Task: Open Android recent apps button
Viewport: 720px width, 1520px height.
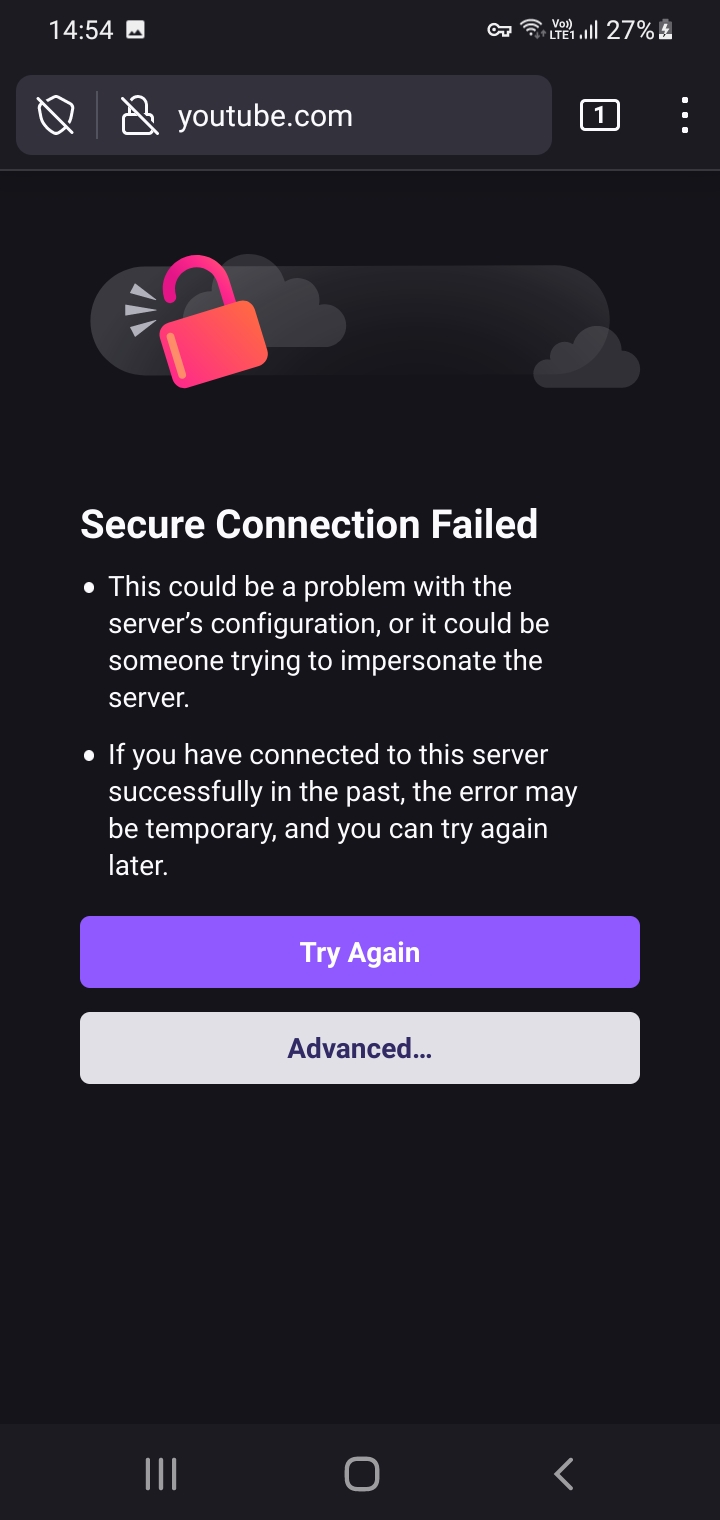Action: click(161, 1474)
